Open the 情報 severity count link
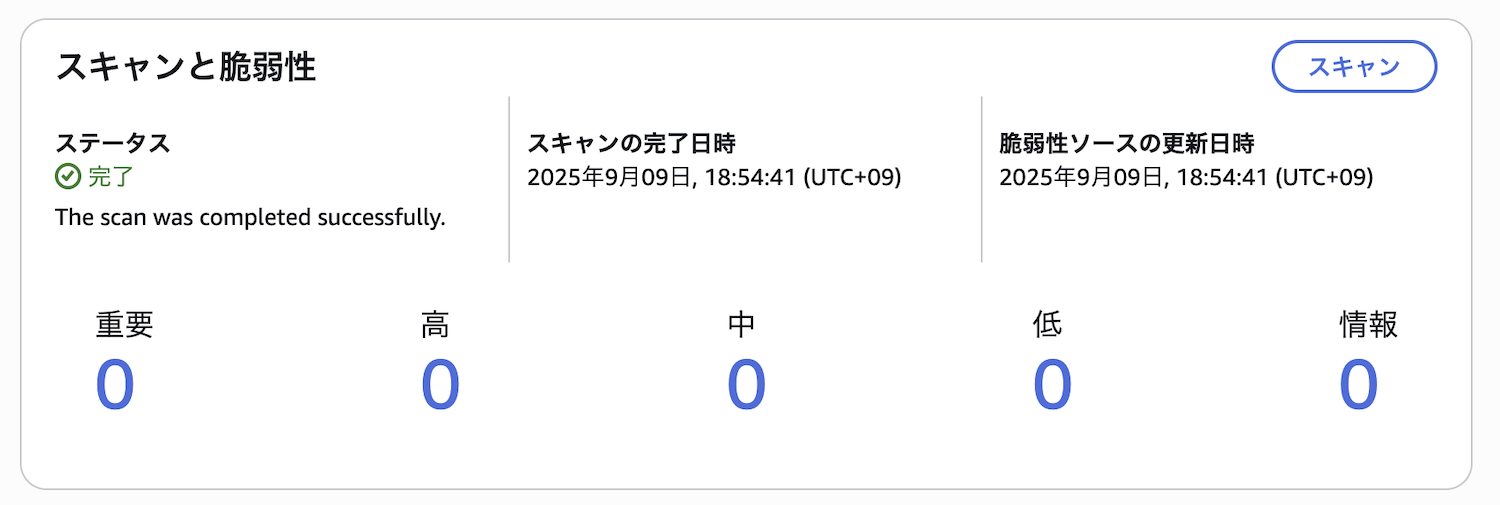 tap(1358, 385)
